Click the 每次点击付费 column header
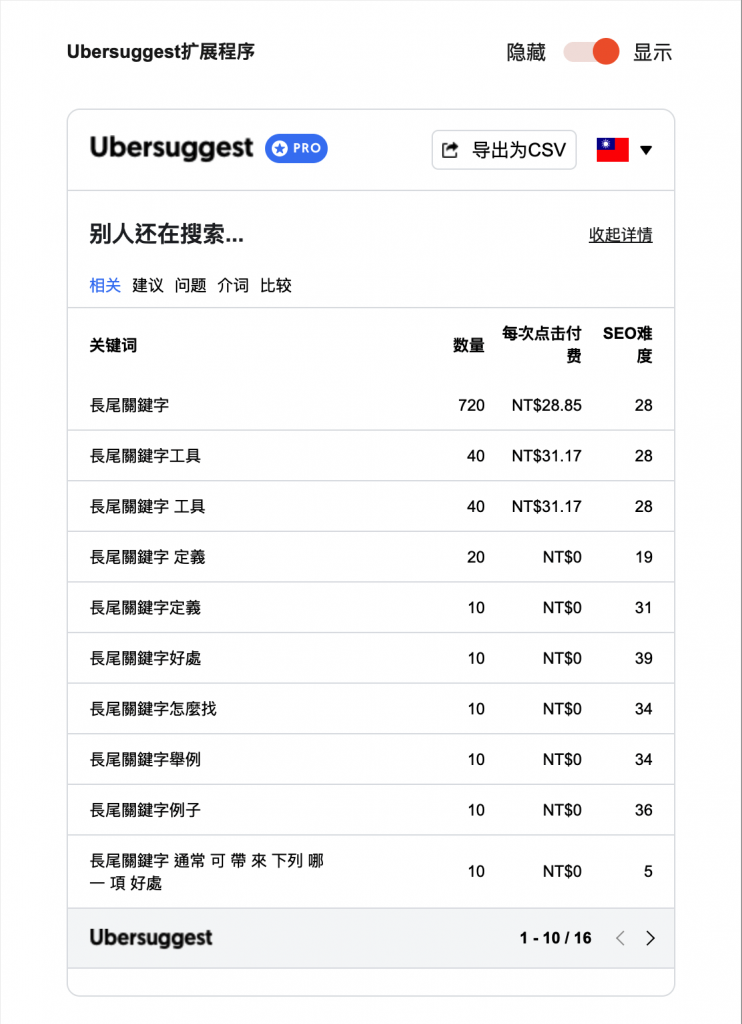The width and height of the screenshot is (742, 1024). (541, 344)
